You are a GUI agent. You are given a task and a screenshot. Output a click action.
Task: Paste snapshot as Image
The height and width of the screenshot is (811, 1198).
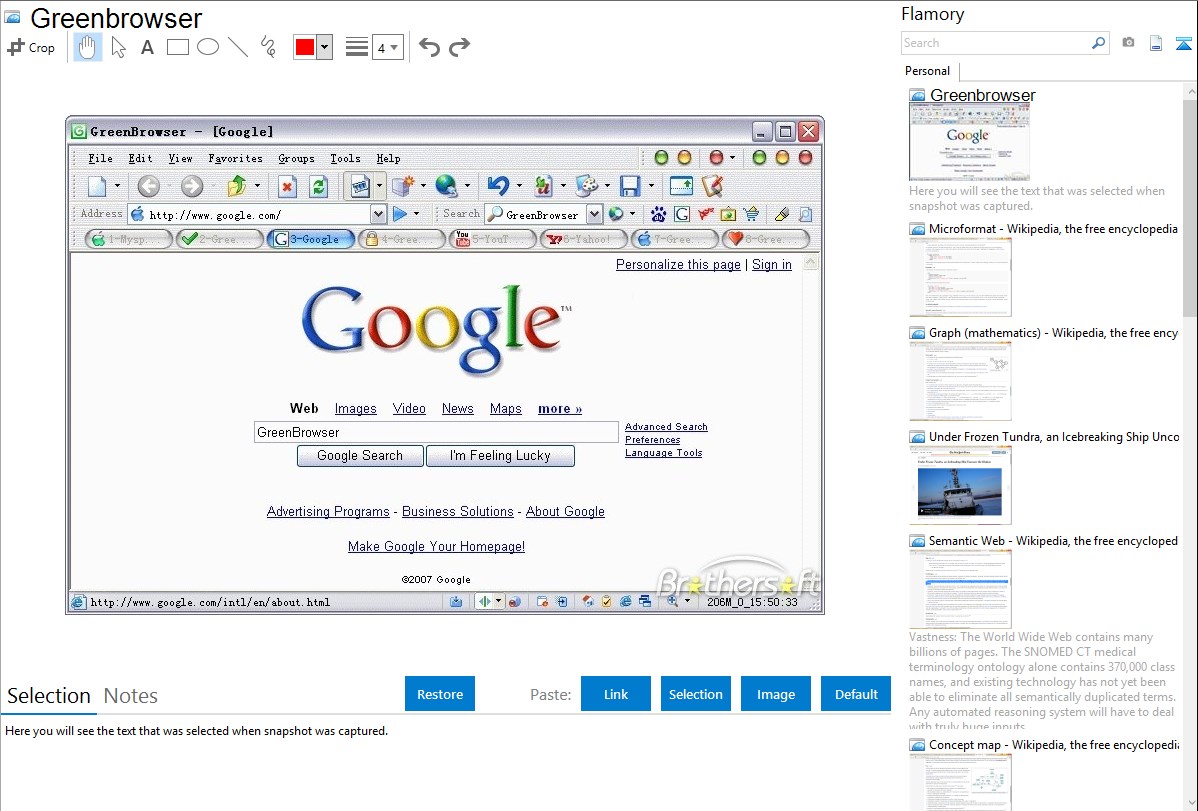776,694
